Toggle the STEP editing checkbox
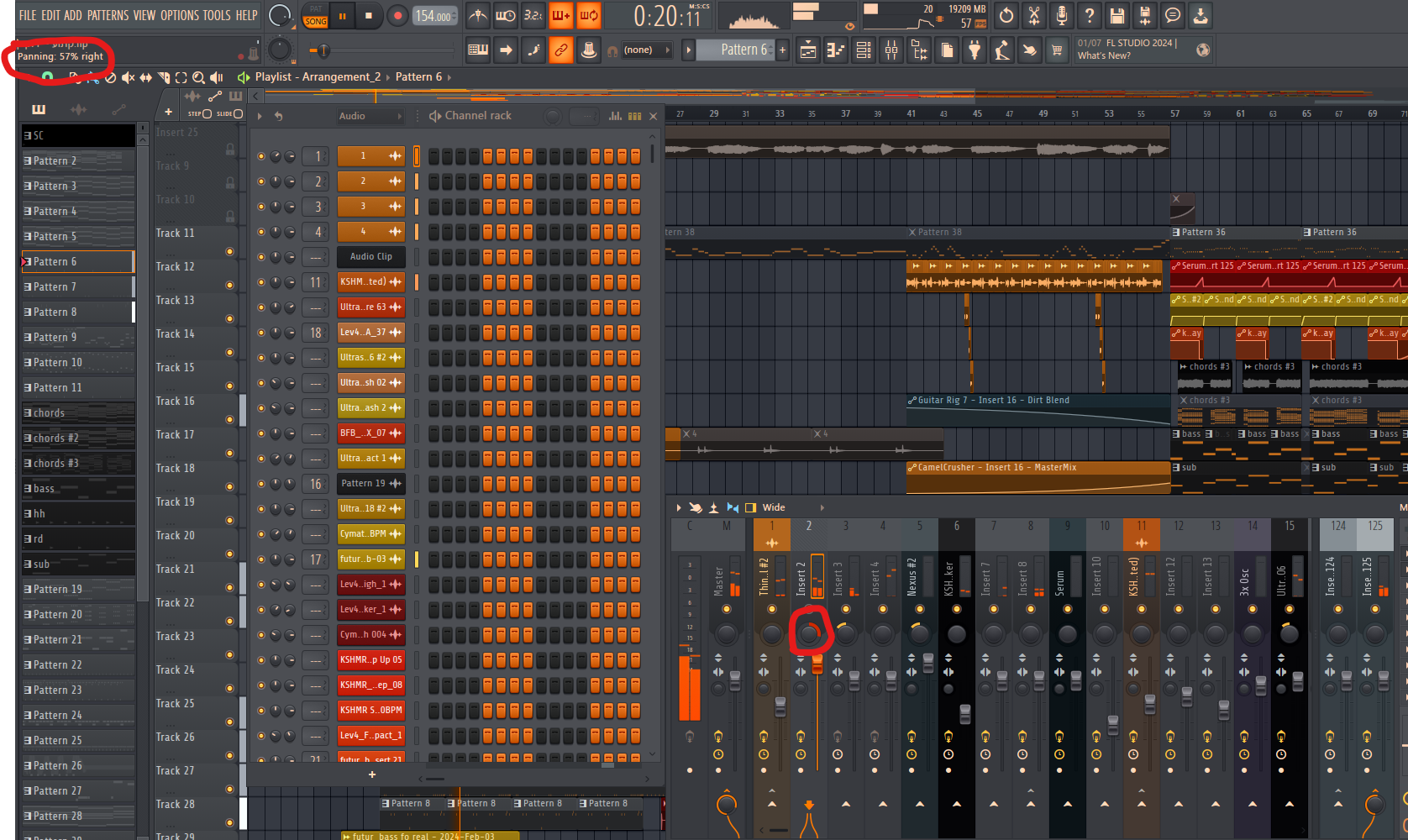1408x840 pixels. (208, 113)
